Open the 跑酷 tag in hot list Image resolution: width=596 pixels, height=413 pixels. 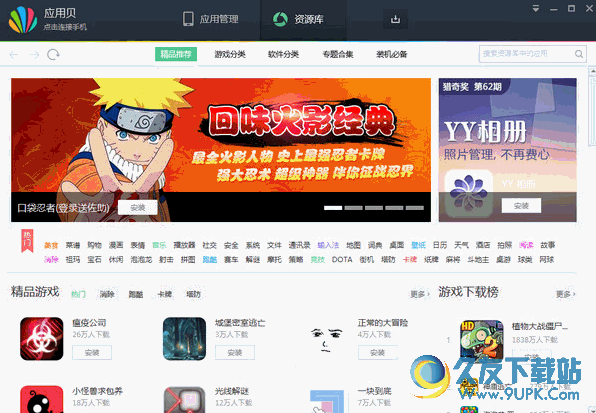click(209, 260)
